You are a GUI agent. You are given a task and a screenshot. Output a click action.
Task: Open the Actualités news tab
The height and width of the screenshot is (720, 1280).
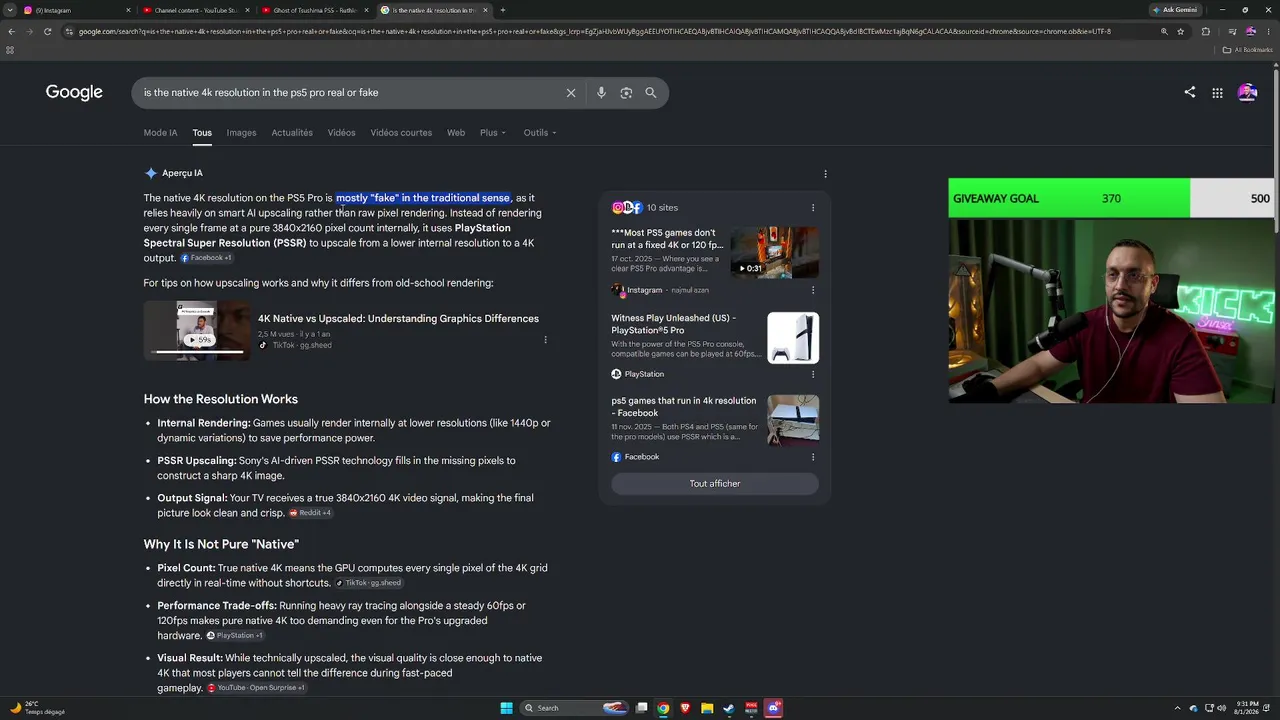292,133
